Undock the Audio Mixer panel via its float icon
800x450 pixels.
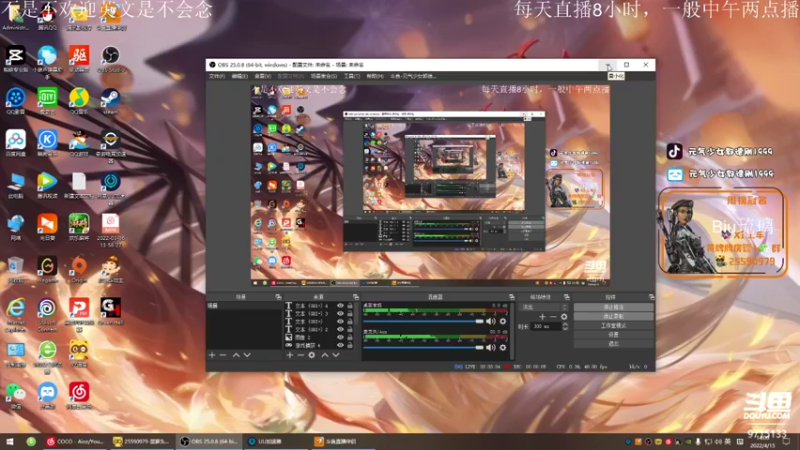(x=511, y=297)
